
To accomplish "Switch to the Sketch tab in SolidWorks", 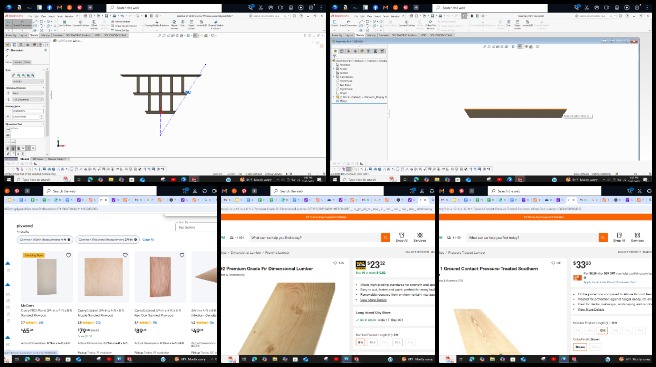I will tap(34, 35).
